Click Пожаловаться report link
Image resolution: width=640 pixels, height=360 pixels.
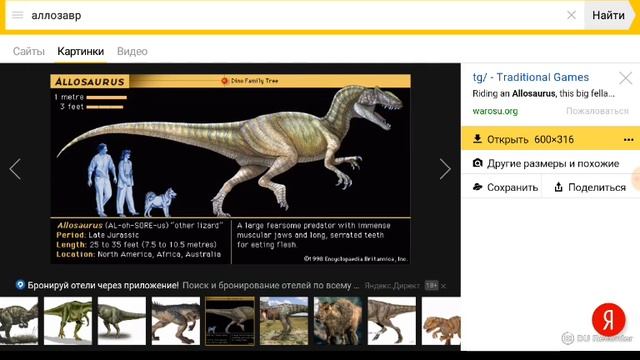click(597, 111)
